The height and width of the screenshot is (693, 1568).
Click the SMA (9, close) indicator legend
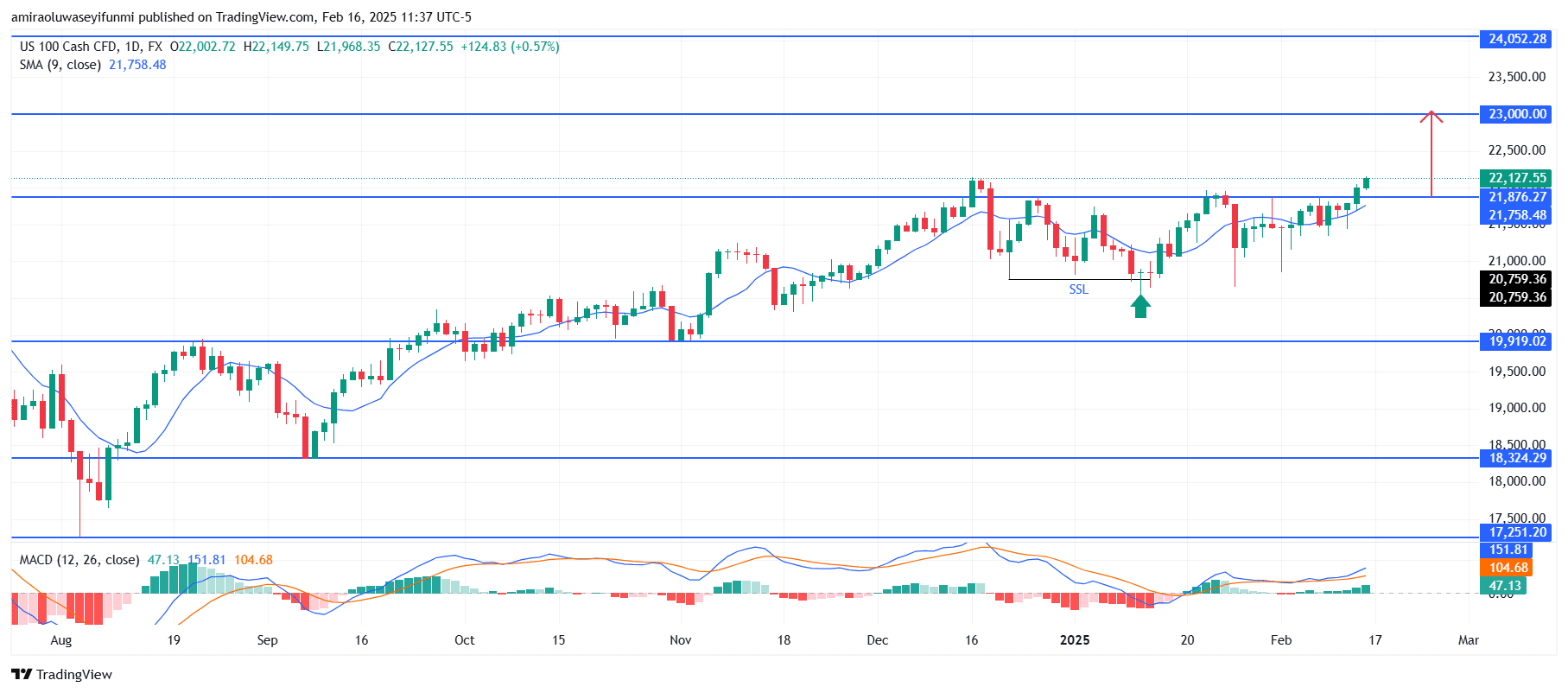60,65
